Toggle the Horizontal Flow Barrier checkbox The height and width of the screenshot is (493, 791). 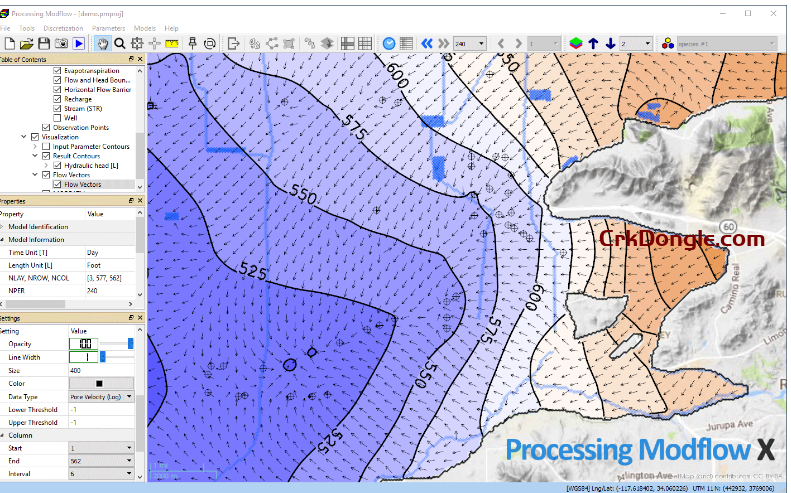58,89
